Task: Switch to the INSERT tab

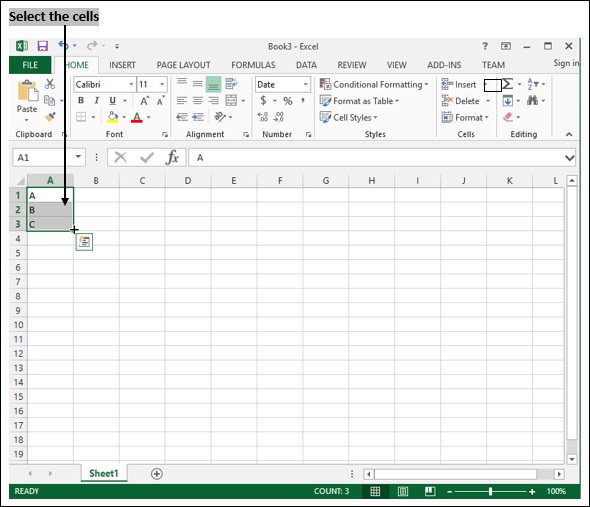Action: click(122, 65)
